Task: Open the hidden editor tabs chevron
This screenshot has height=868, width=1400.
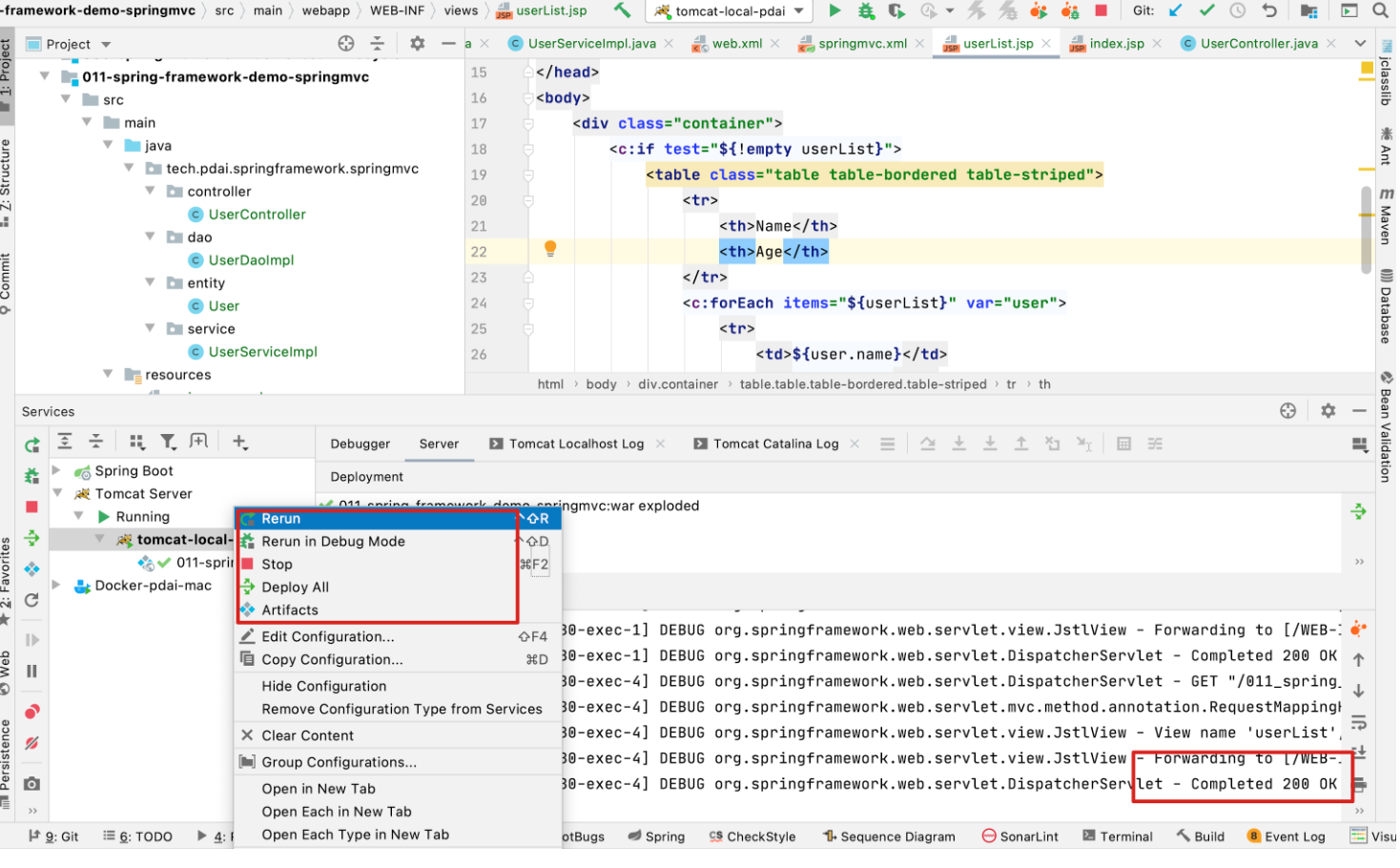Action: [1359, 44]
